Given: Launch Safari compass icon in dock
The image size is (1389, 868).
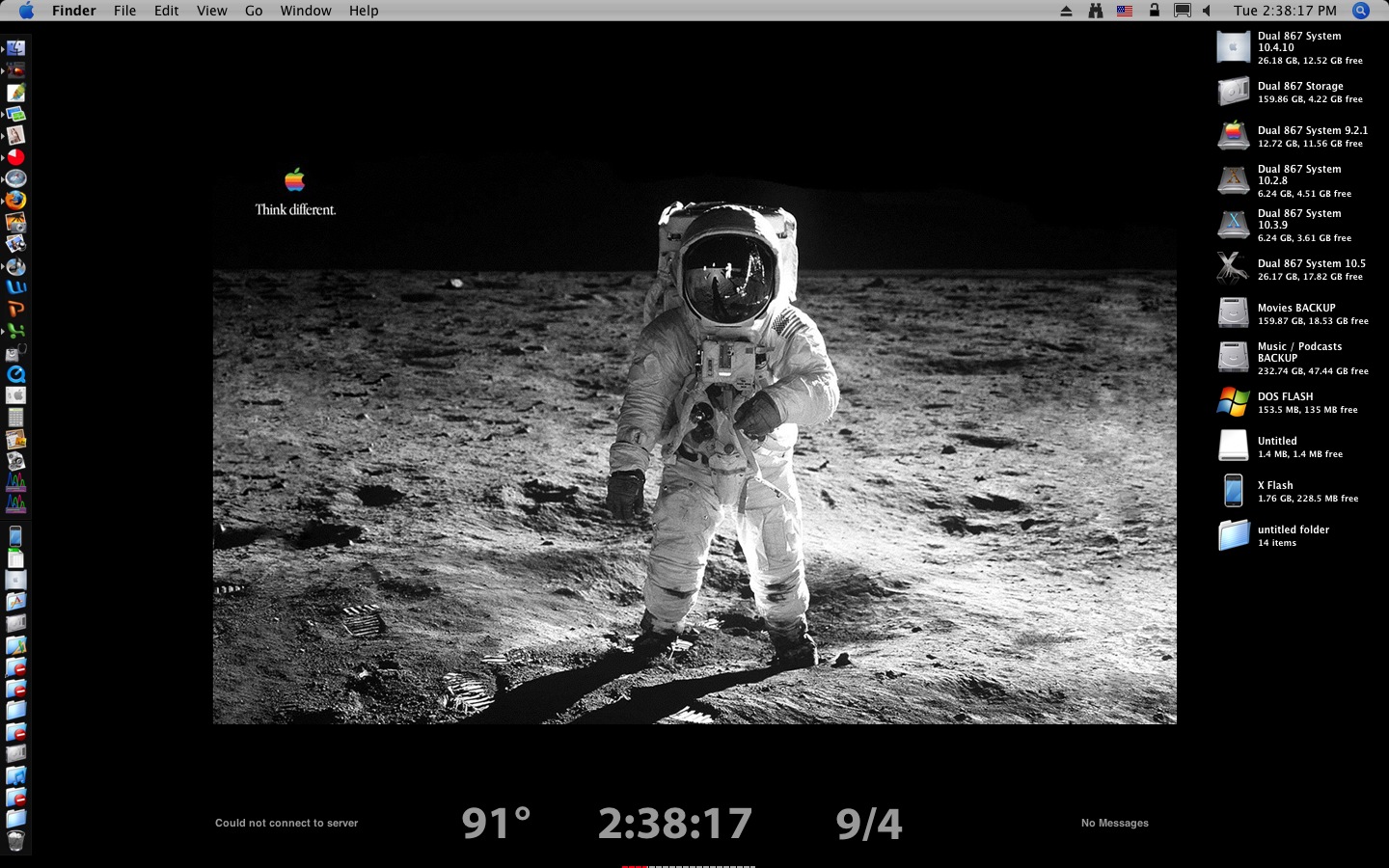Looking at the screenshot, I should pyautogui.click(x=15, y=178).
